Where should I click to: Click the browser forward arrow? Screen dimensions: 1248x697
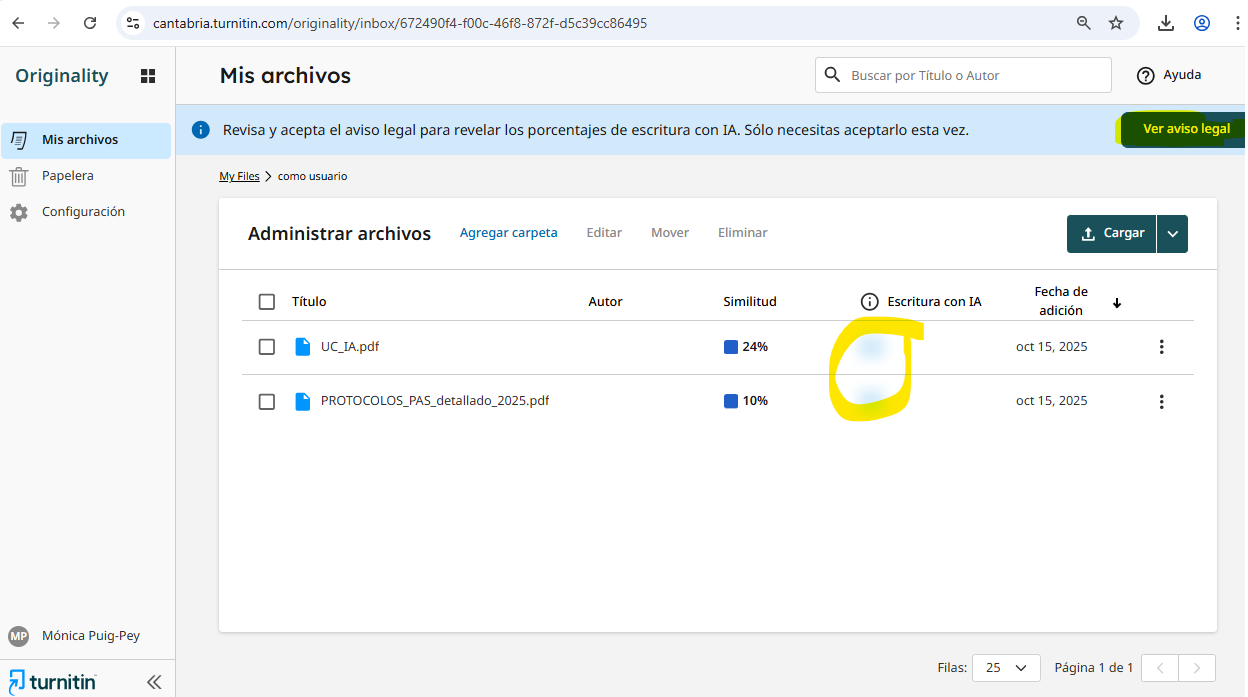[54, 23]
